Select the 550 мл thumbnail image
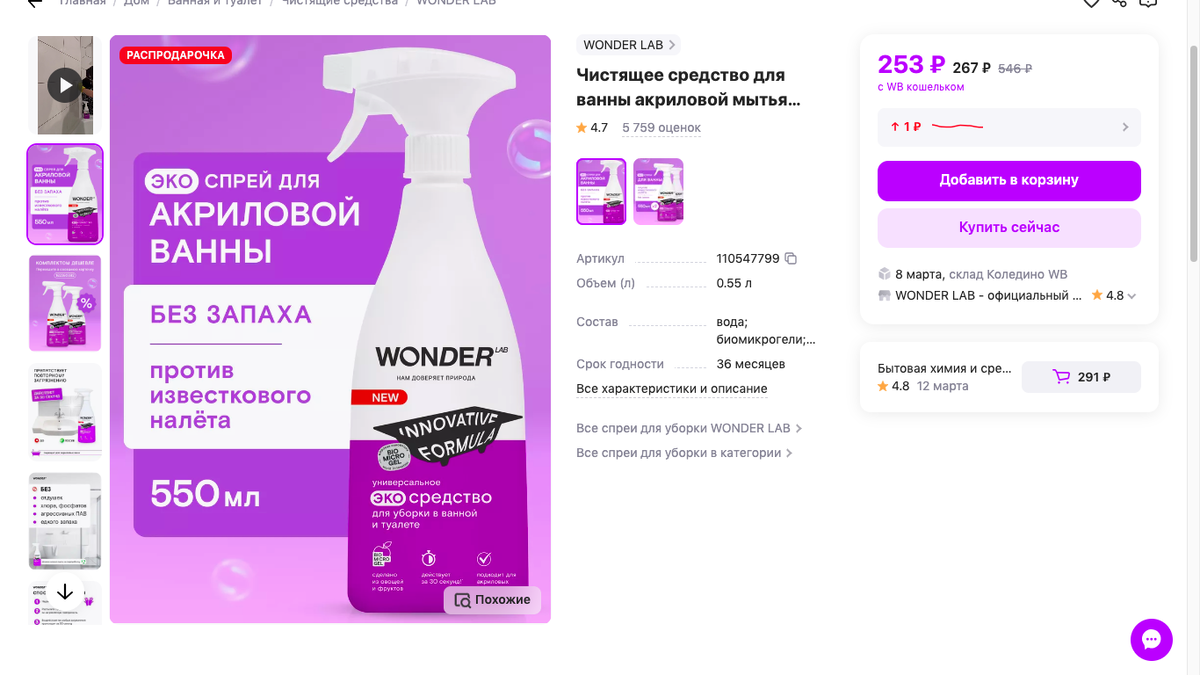Viewport: 1200px width, 675px height. coord(65,194)
